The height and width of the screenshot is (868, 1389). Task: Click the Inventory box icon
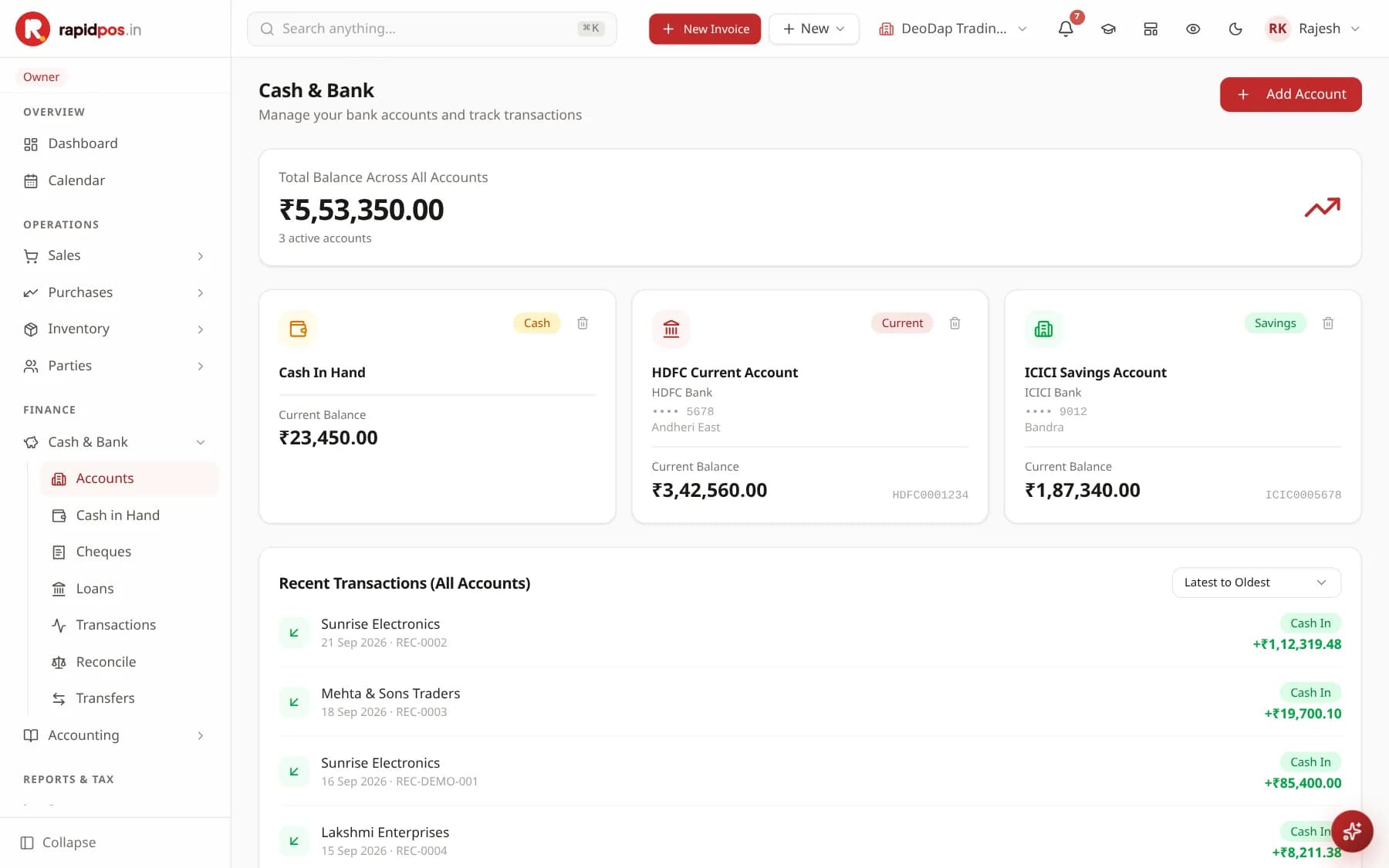pos(31,329)
